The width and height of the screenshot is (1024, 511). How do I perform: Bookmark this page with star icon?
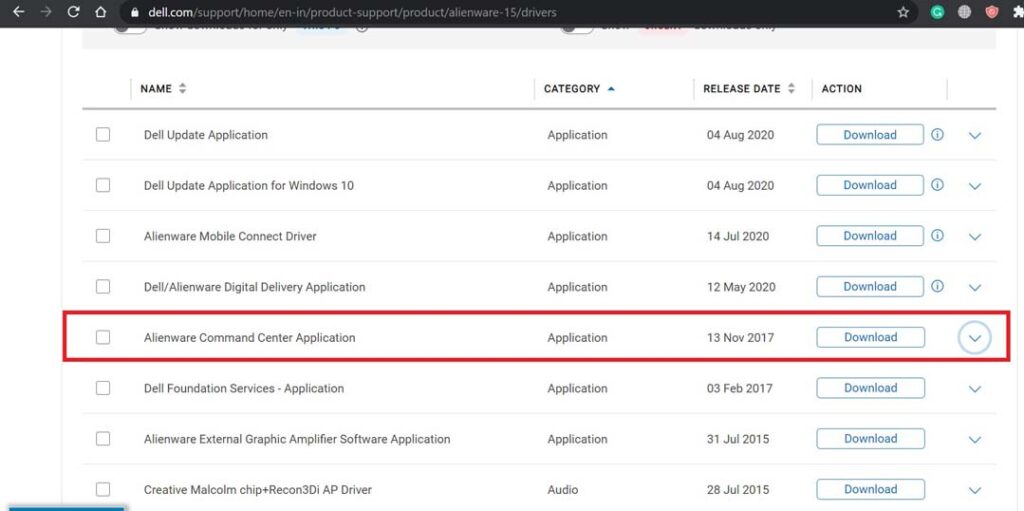tap(903, 13)
